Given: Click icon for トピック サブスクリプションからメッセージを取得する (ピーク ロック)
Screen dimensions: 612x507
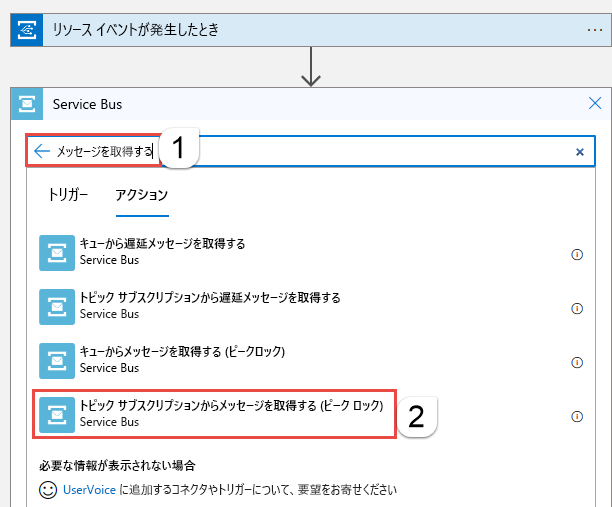Looking at the screenshot, I should click(57, 415).
